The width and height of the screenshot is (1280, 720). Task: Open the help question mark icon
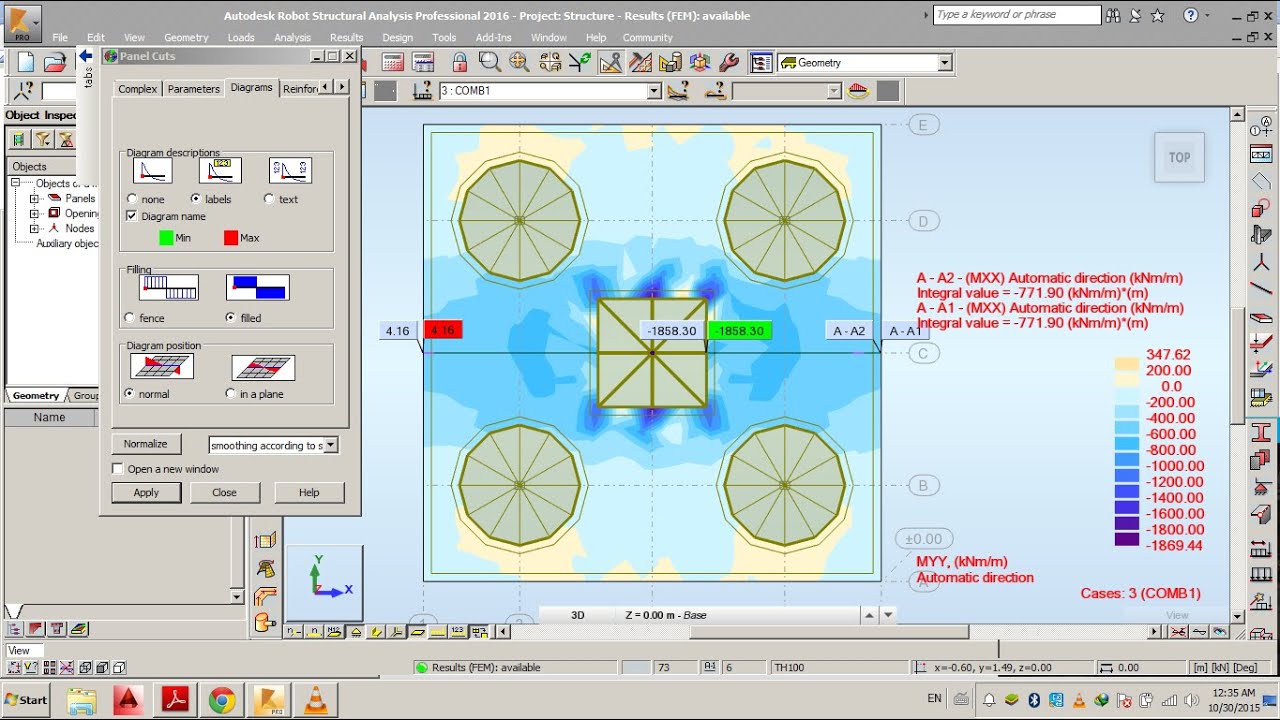[1190, 15]
